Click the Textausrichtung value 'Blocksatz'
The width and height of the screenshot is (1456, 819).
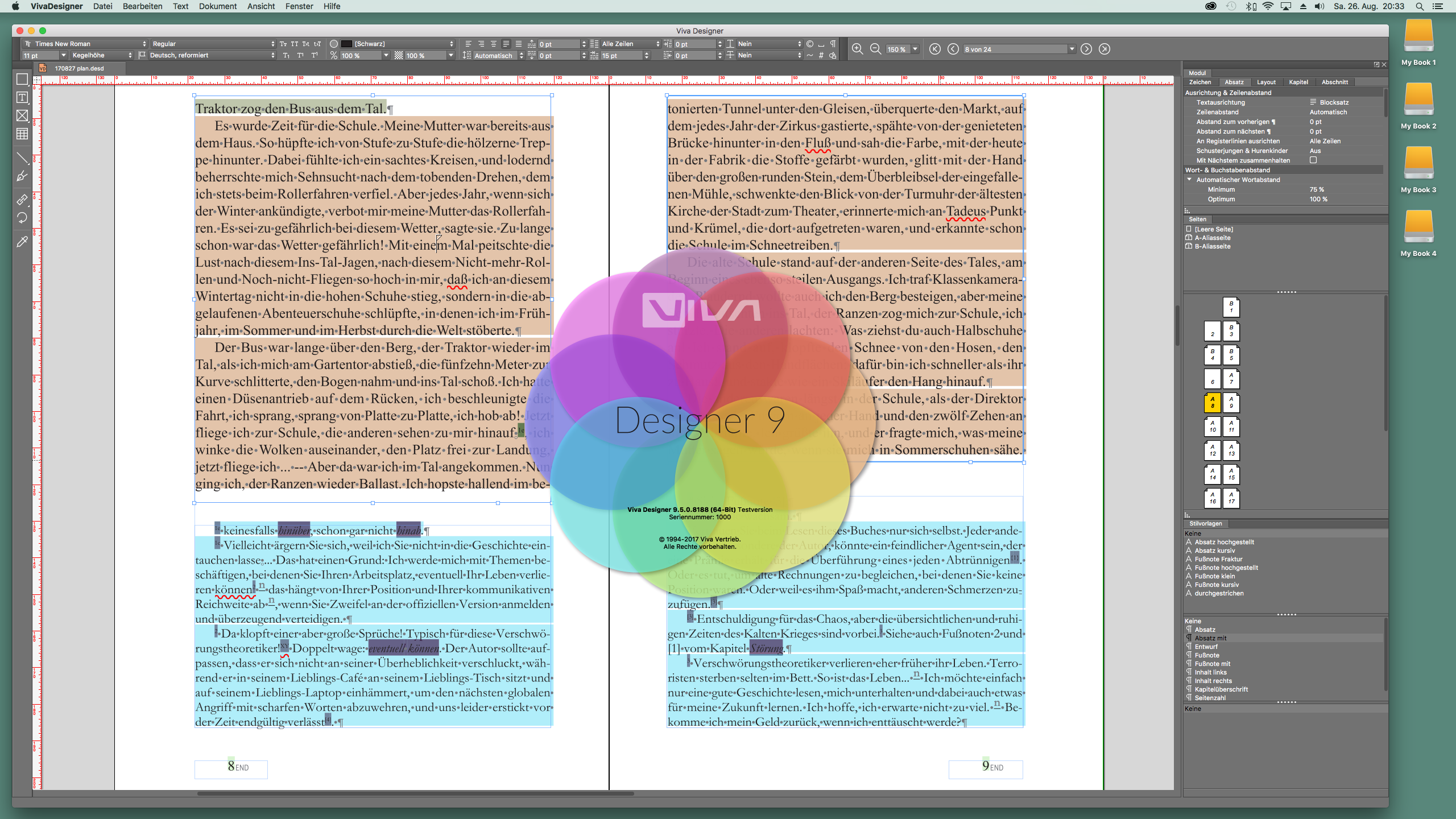[x=1334, y=102]
